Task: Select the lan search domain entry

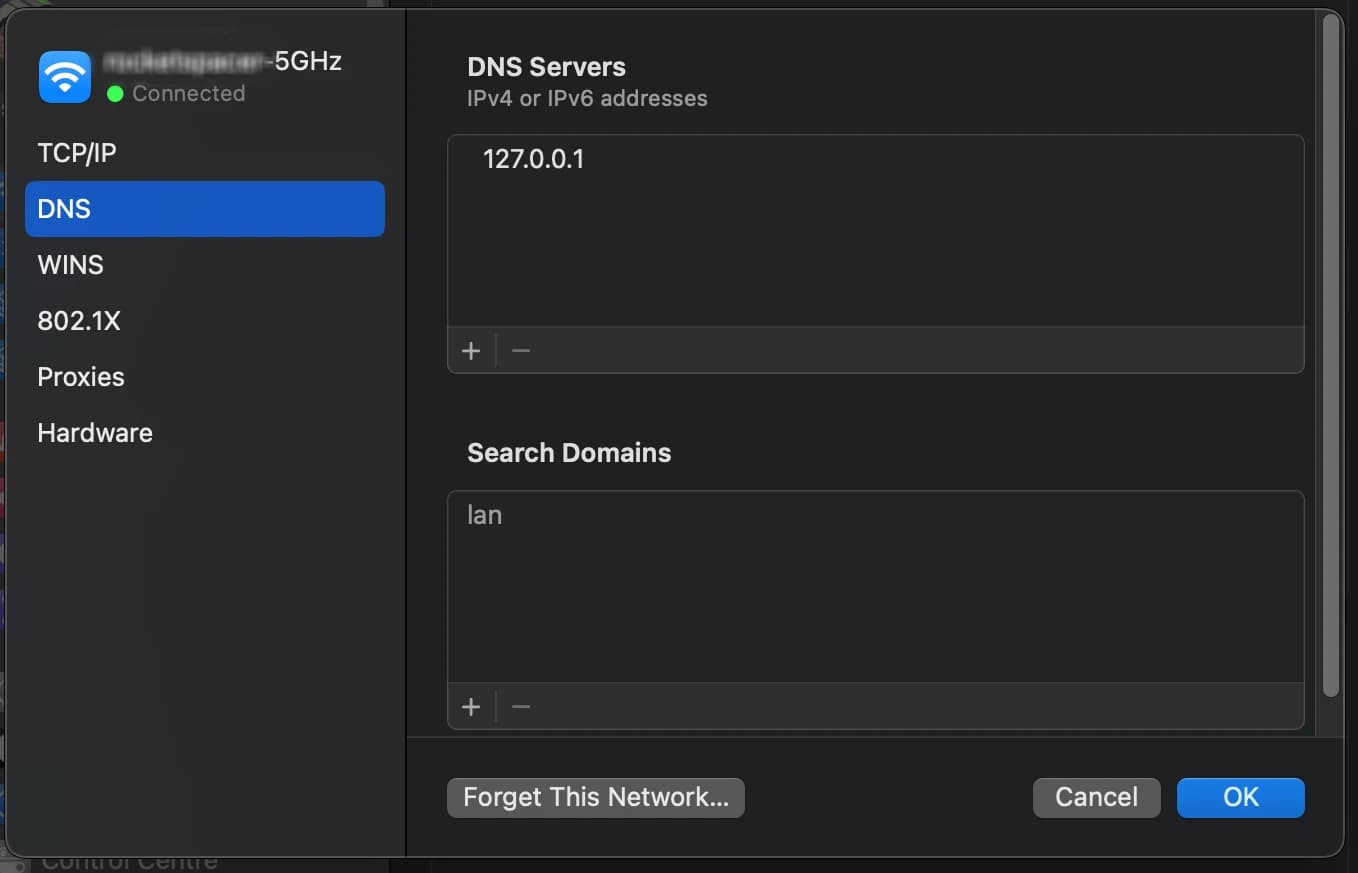Action: tap(484, 515)
